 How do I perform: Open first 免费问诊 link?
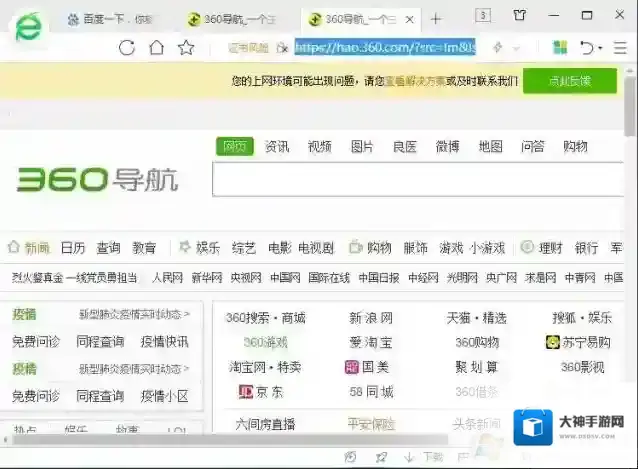click(x=36, y=341)
